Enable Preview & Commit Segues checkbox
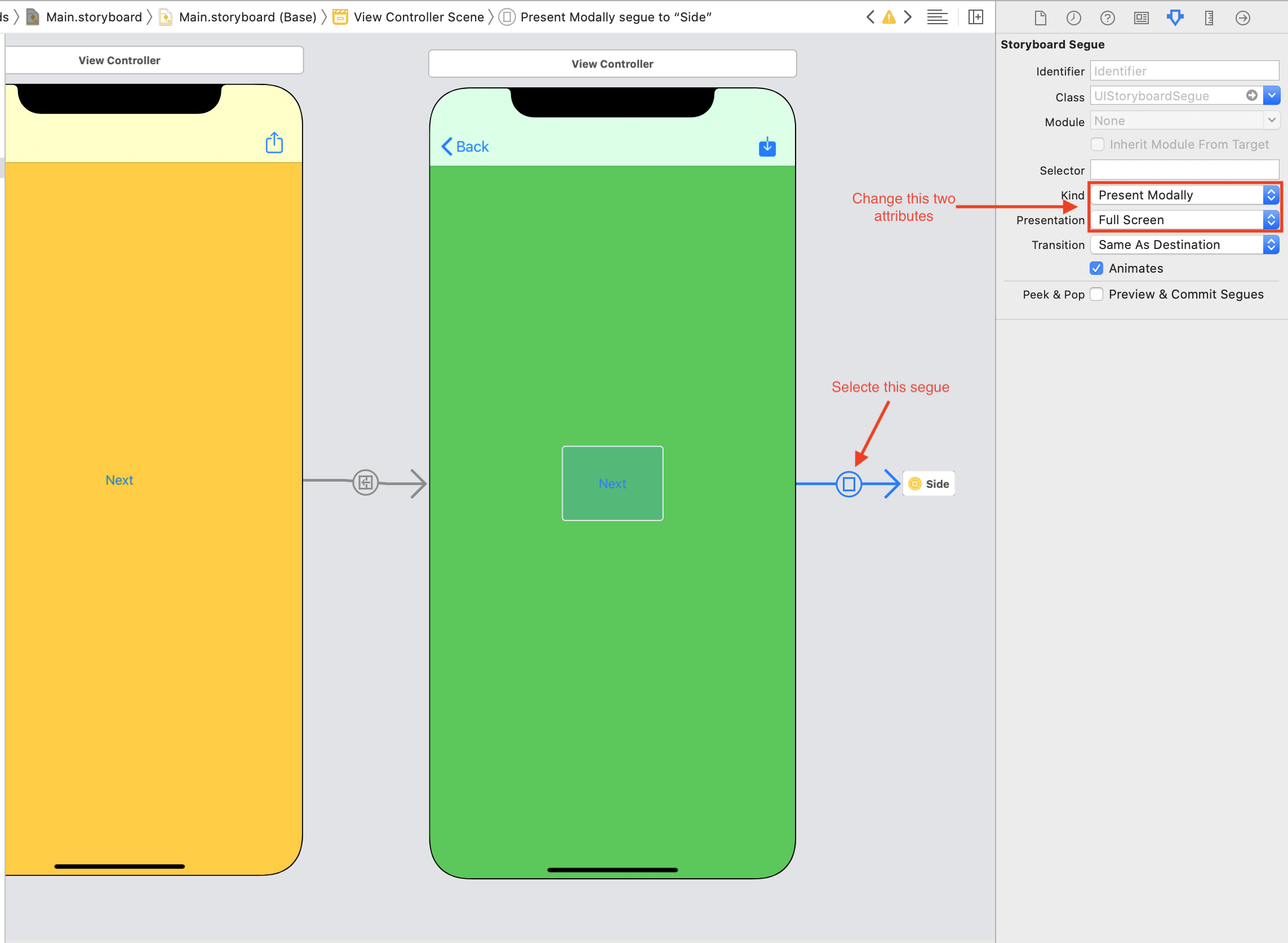 (1097, 293)
